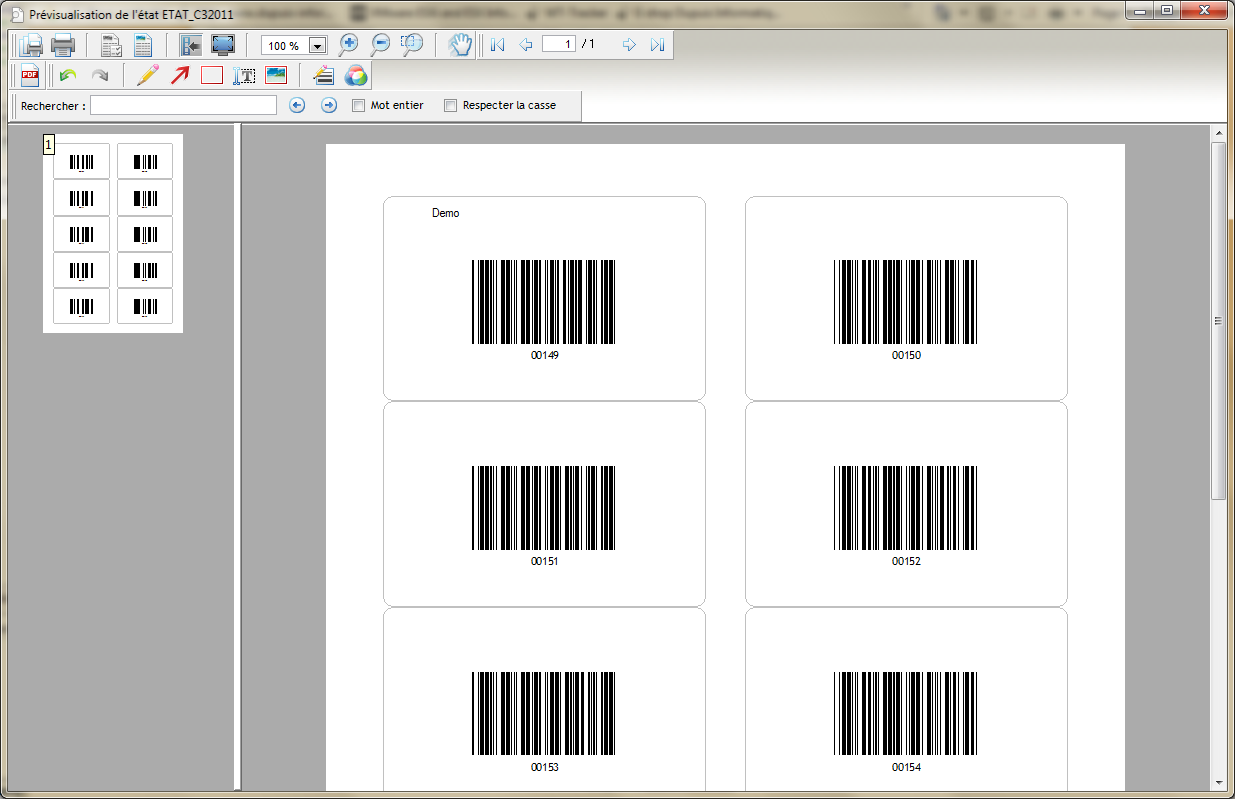1235x799 pixels.
Task: Switch to full screen preview
Action: [x=223, y=45]
